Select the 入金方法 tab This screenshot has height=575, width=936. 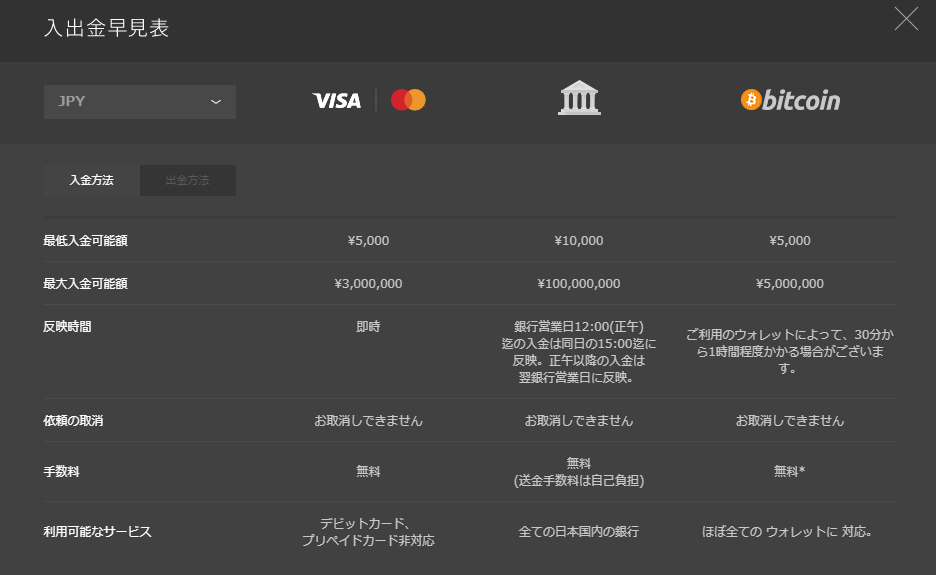coord(91,180)
